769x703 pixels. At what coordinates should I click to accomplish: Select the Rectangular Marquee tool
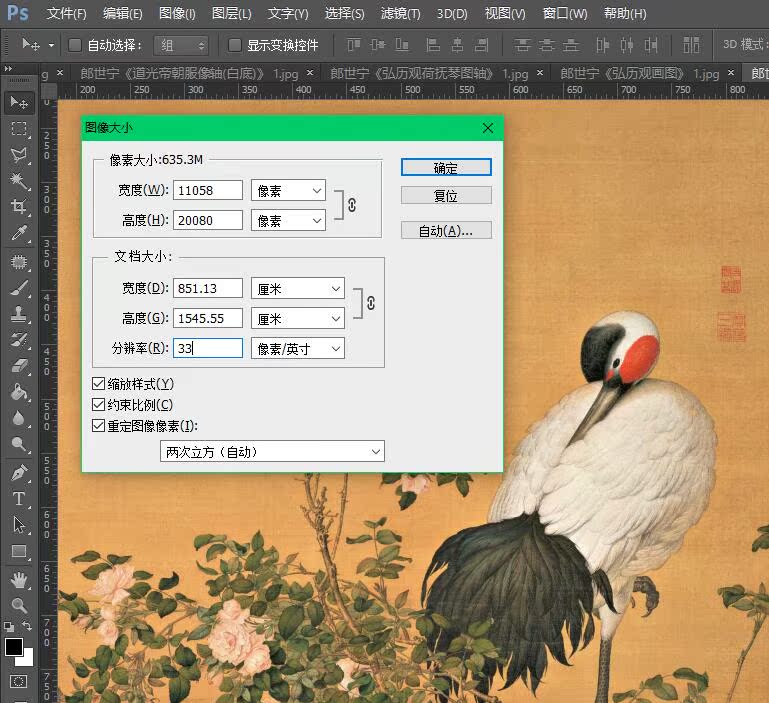tap(19, 129)
